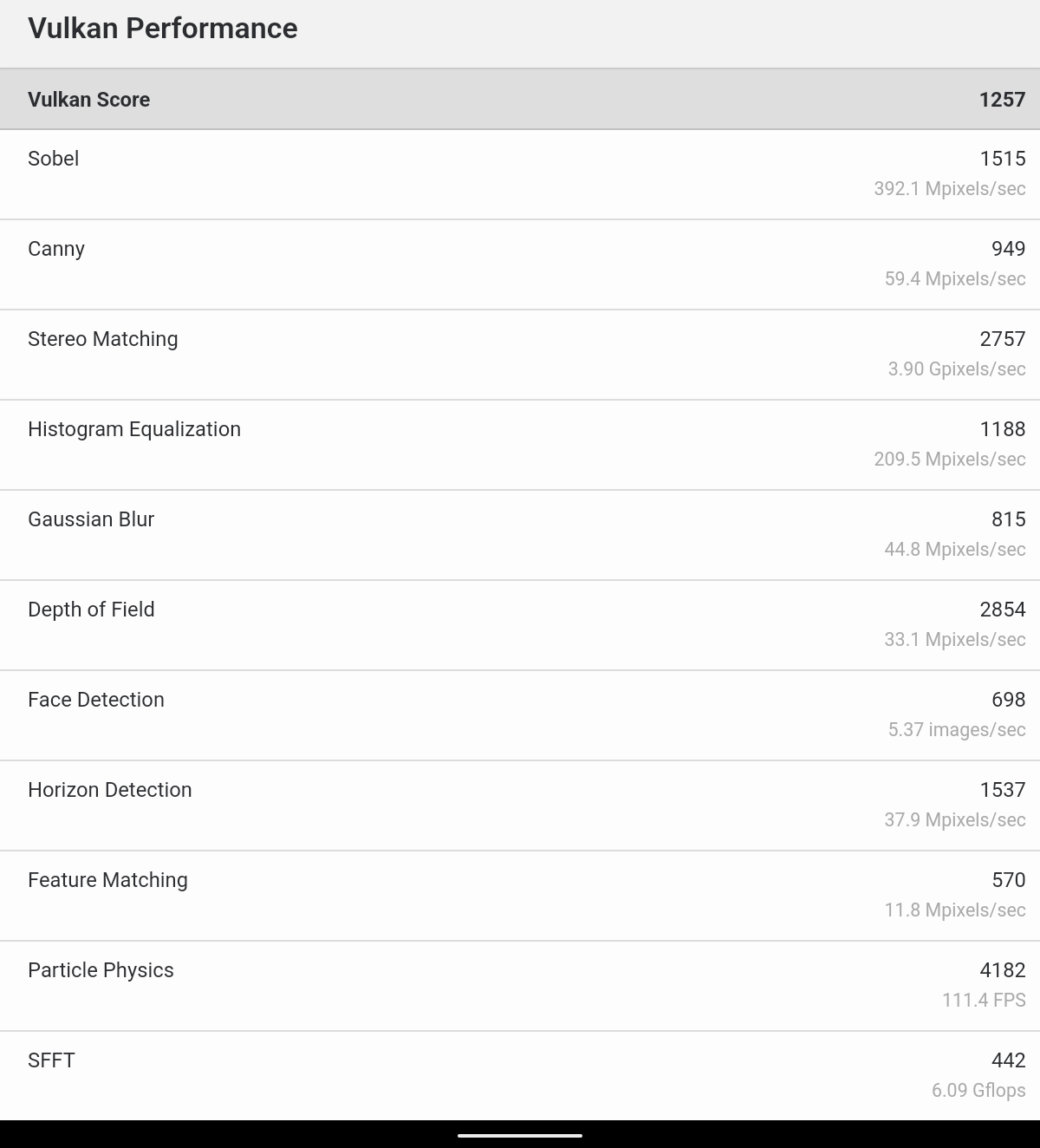Image resolution: width=1040 pixels, height=1148 pixels.
Task: Click the Particle Physics label
Action: pyautogui.click(x=101, y=970)
